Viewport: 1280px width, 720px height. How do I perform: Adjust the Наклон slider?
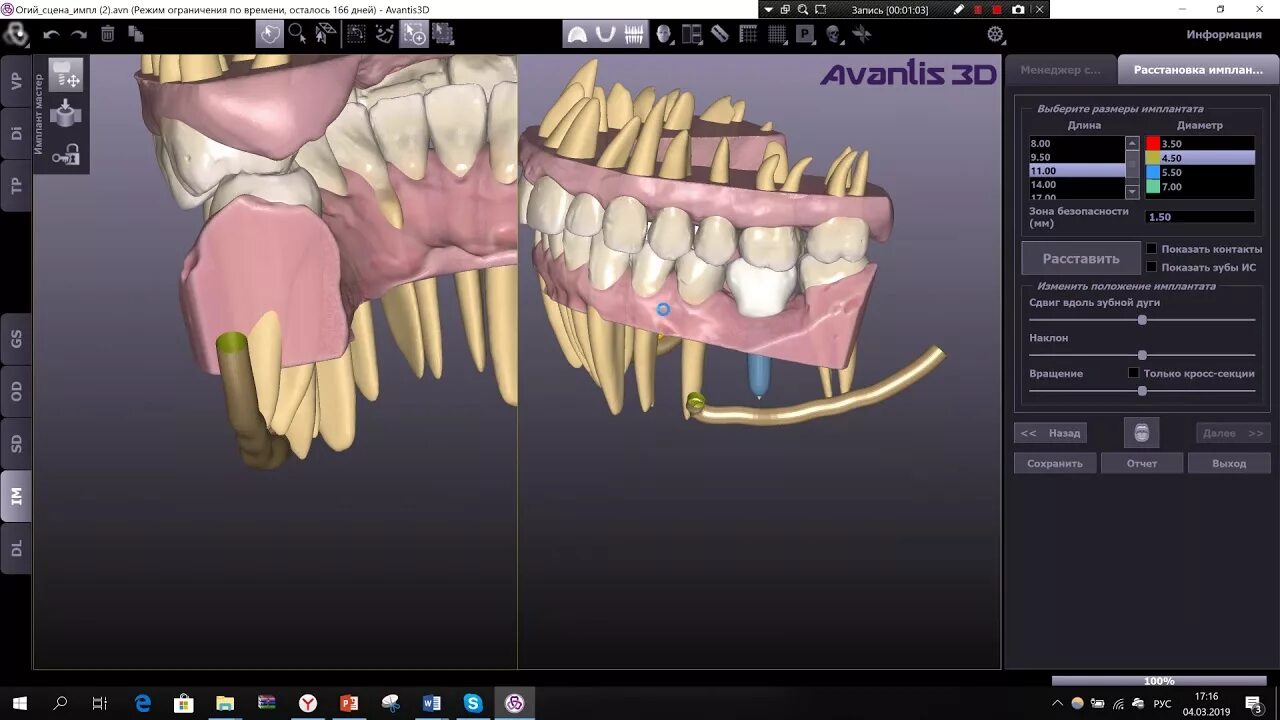[1142, 355]
